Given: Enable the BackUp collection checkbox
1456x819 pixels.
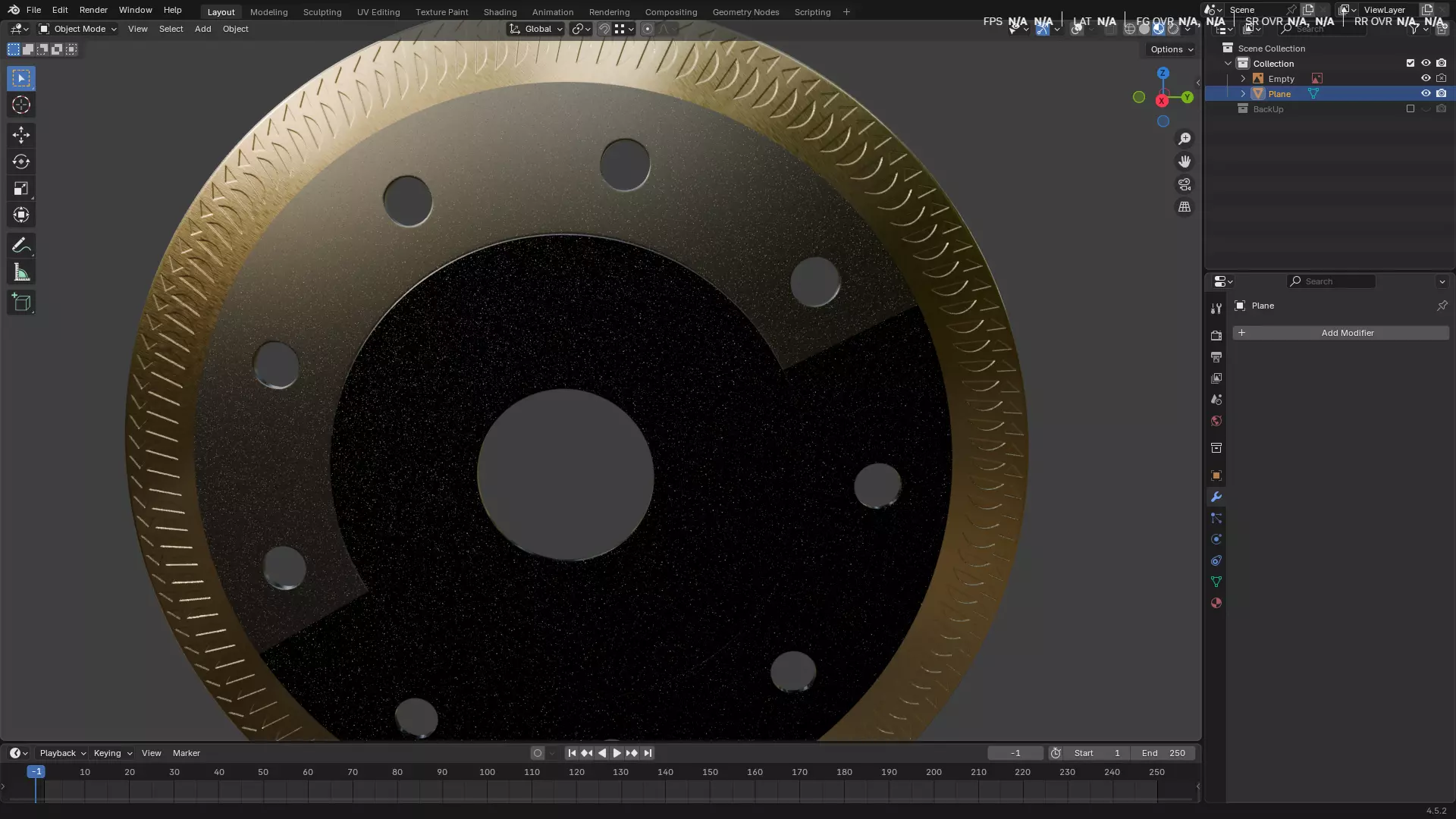Looking at the screenshot, I should pos(1410,109).
